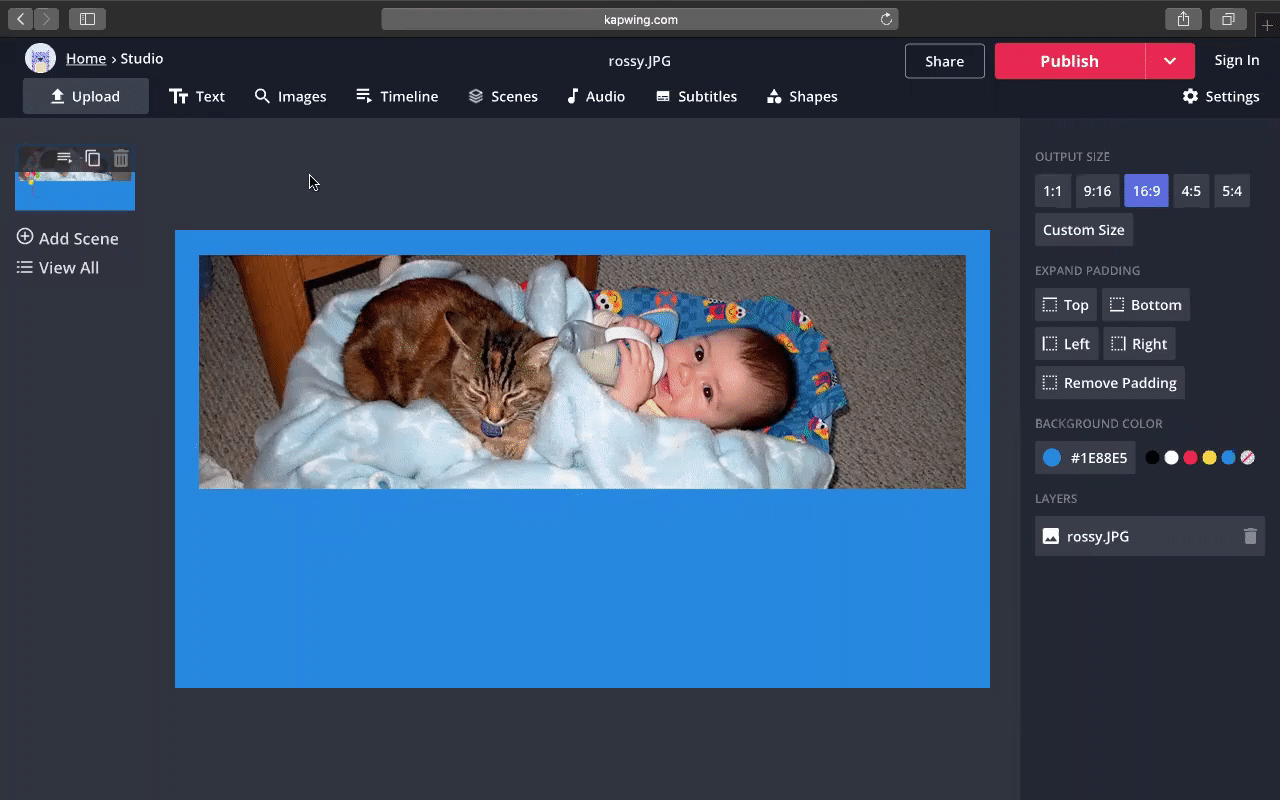Reload the page in browser address bar
This screenshot has height=800, width=1280.
pyautogui.click(x=886, y=19)
